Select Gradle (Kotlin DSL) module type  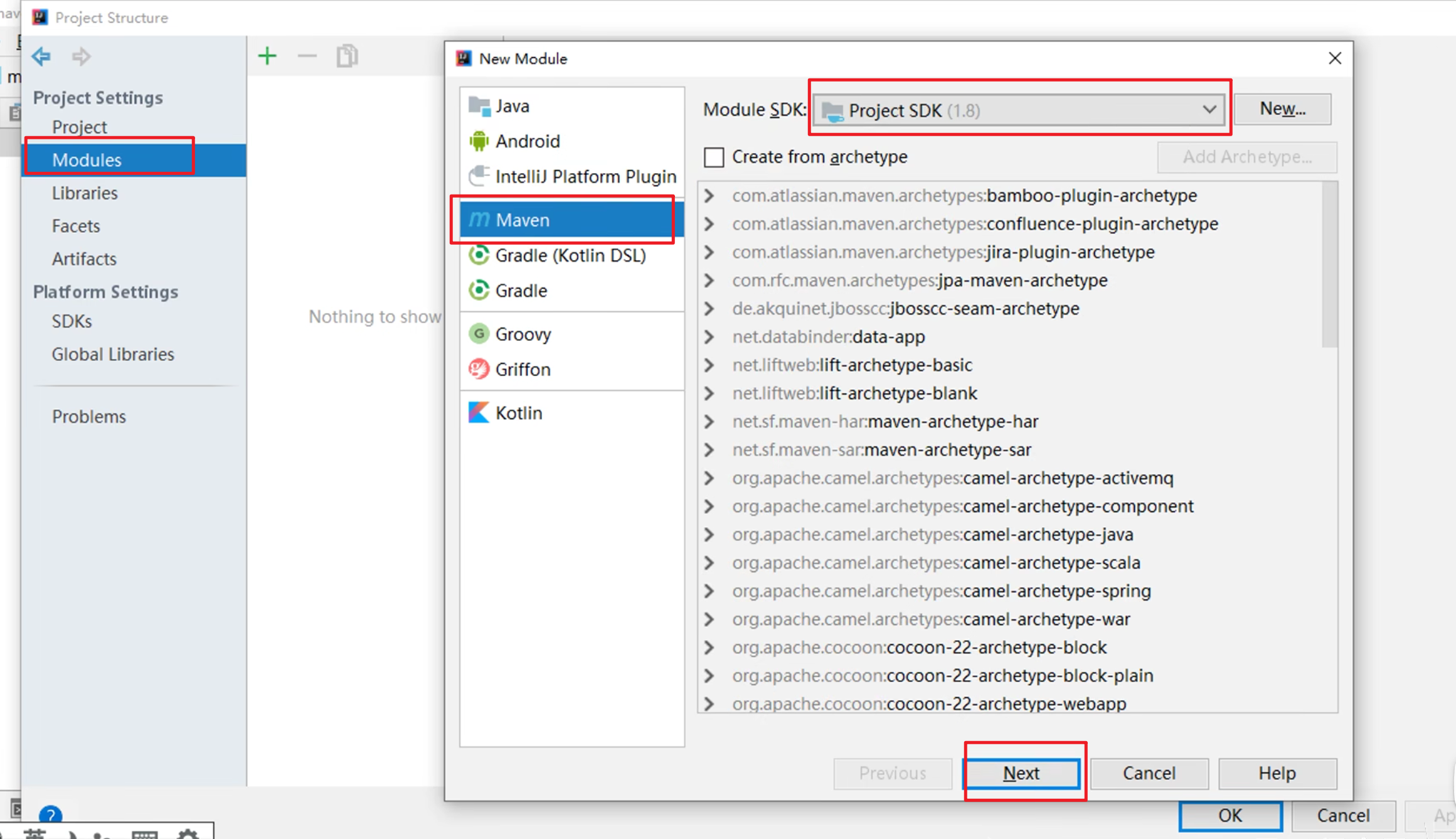pos(570,255)
